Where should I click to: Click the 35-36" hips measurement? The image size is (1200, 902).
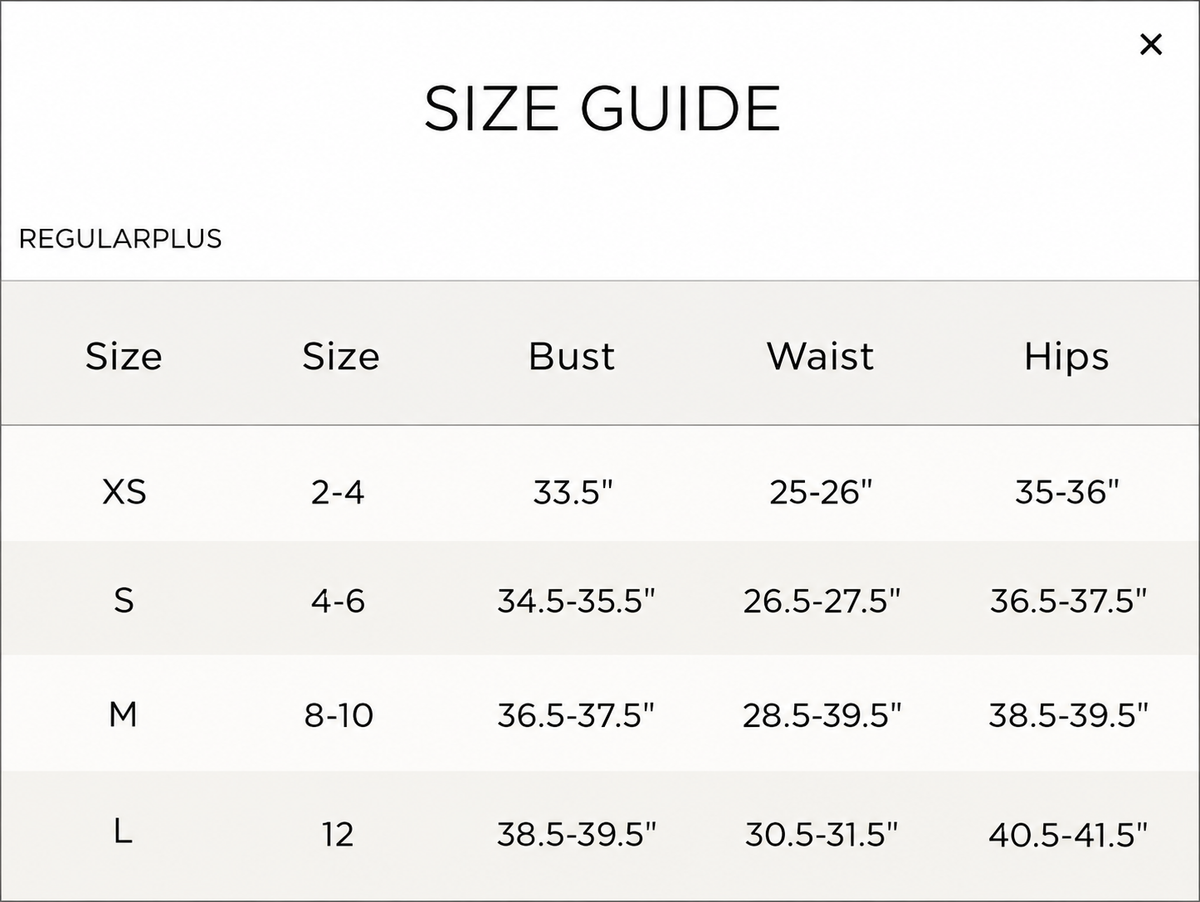(1067, 492)
